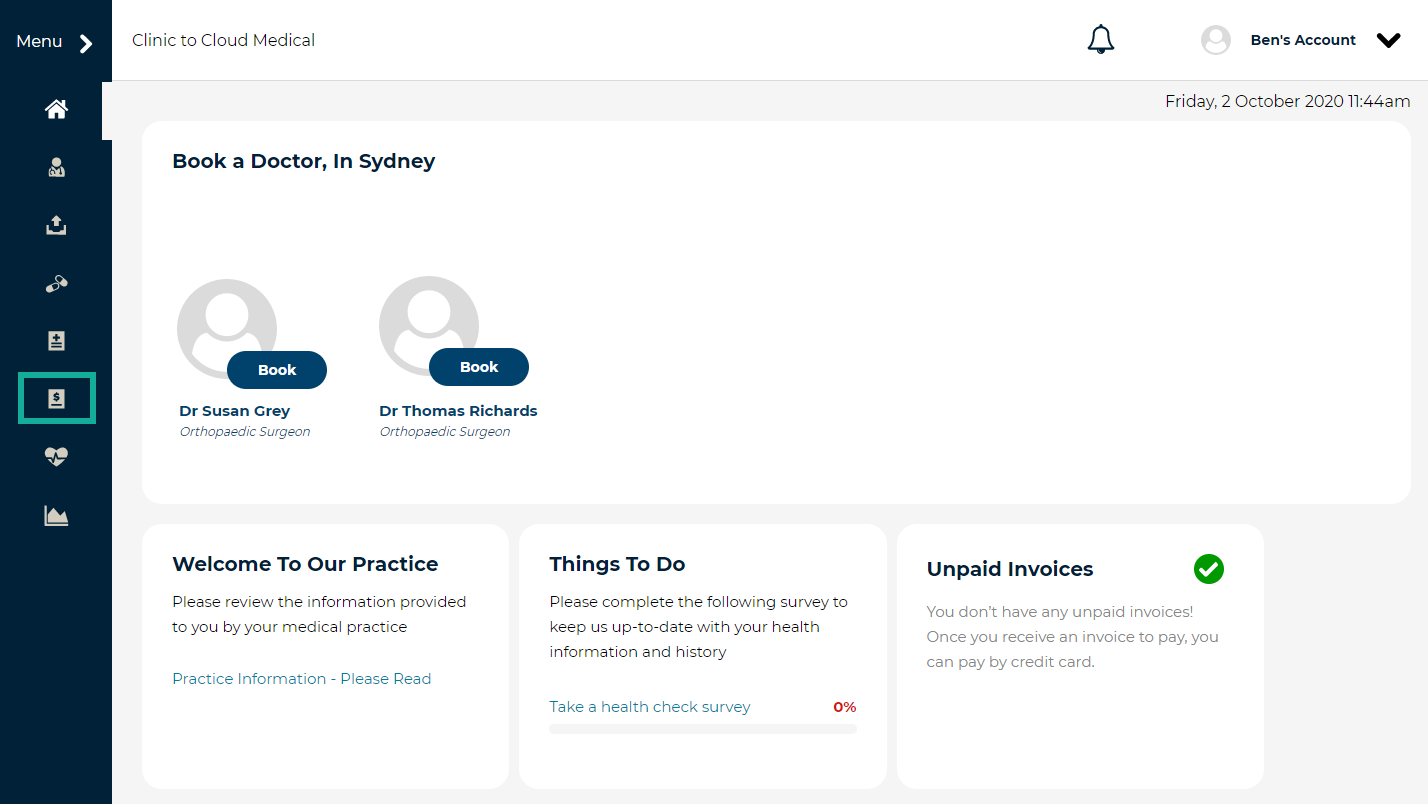Open the Practice Information - Please Read link
This screenshot has height=804, width=1428.
301,678
